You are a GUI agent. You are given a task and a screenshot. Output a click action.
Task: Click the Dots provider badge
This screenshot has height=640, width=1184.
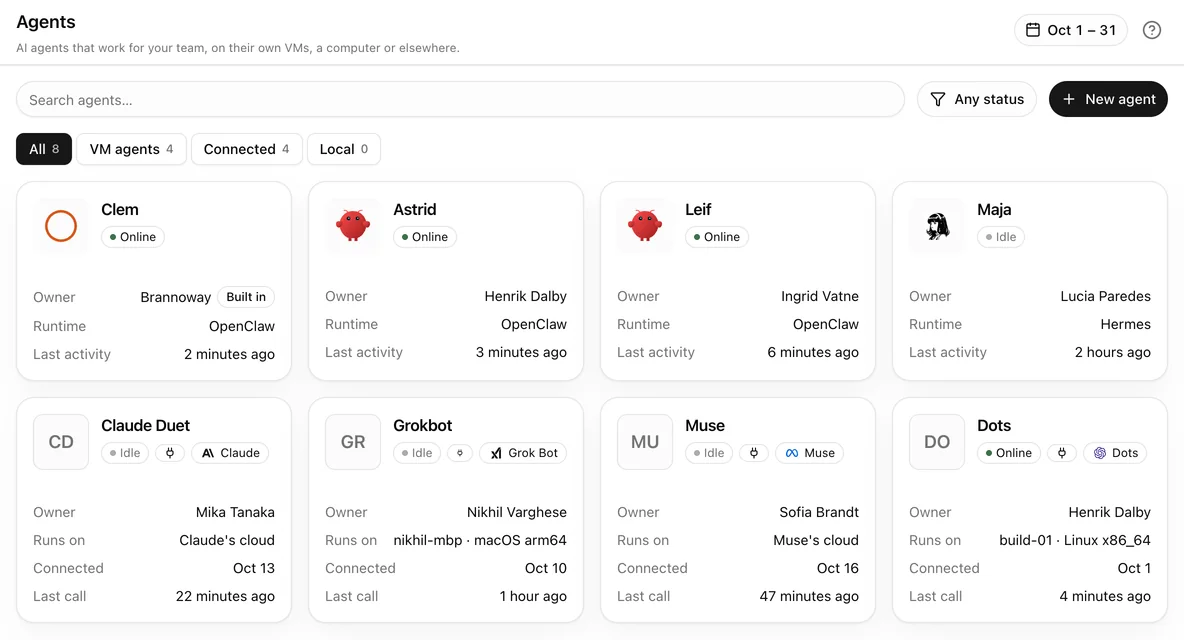coord(1115,453)
